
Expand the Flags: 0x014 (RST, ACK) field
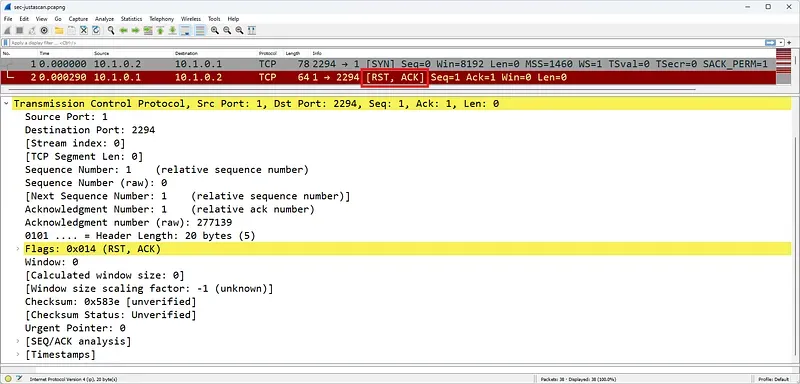(18, 249)
